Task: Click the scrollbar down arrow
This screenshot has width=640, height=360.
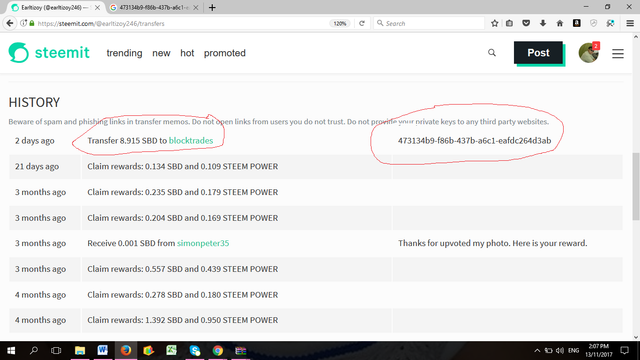Action: [636, 337]
